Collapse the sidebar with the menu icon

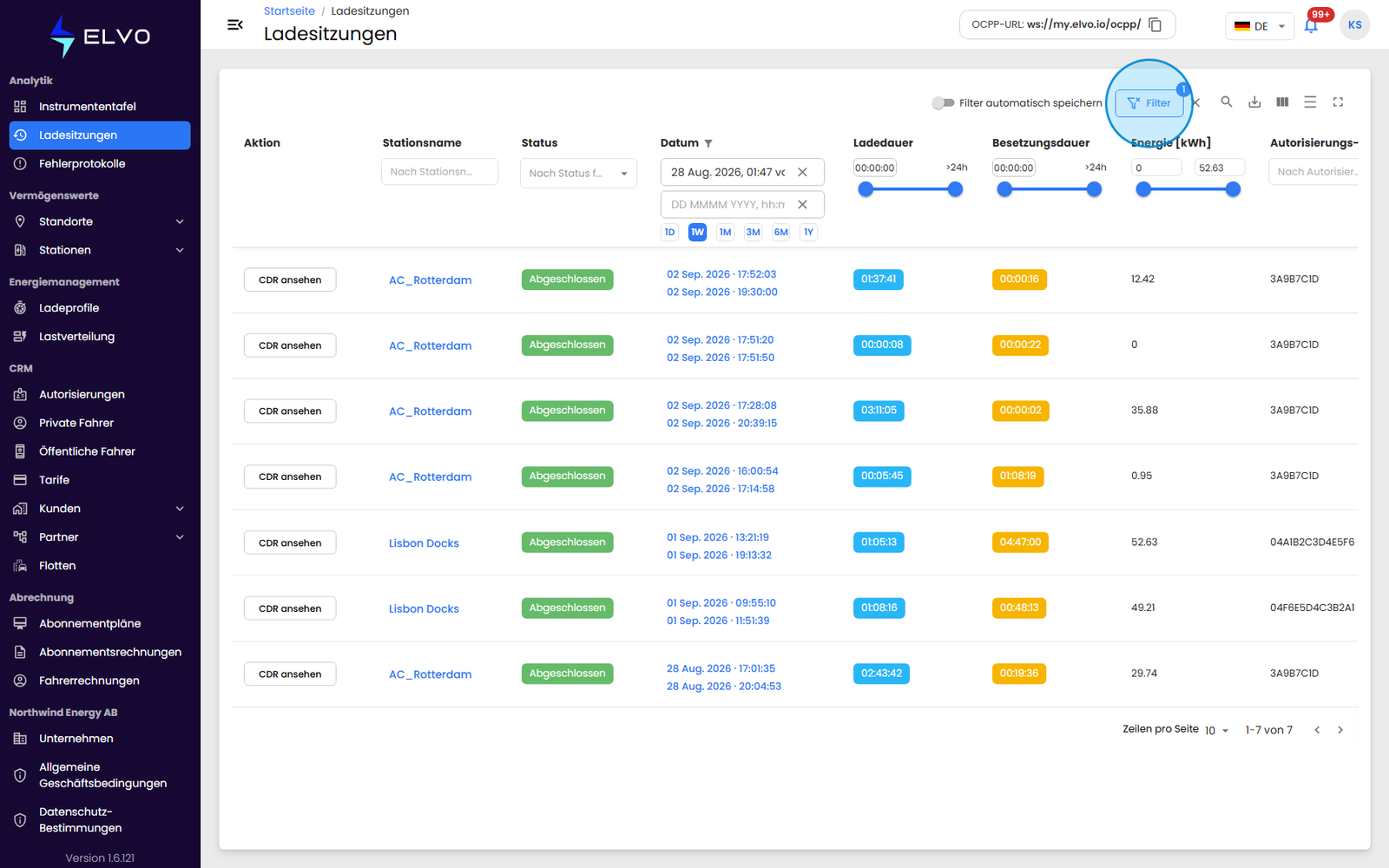click(234, 25)
